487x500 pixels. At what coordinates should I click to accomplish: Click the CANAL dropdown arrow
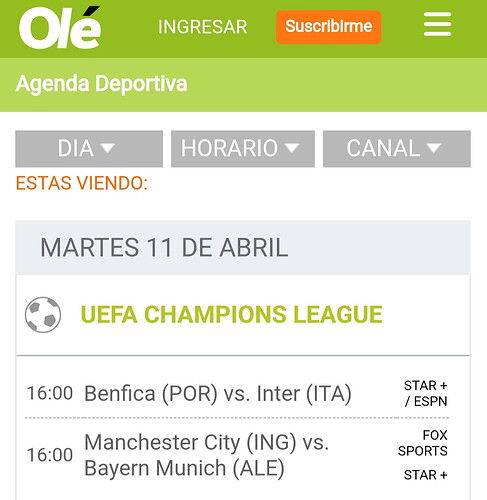(434, 148)
